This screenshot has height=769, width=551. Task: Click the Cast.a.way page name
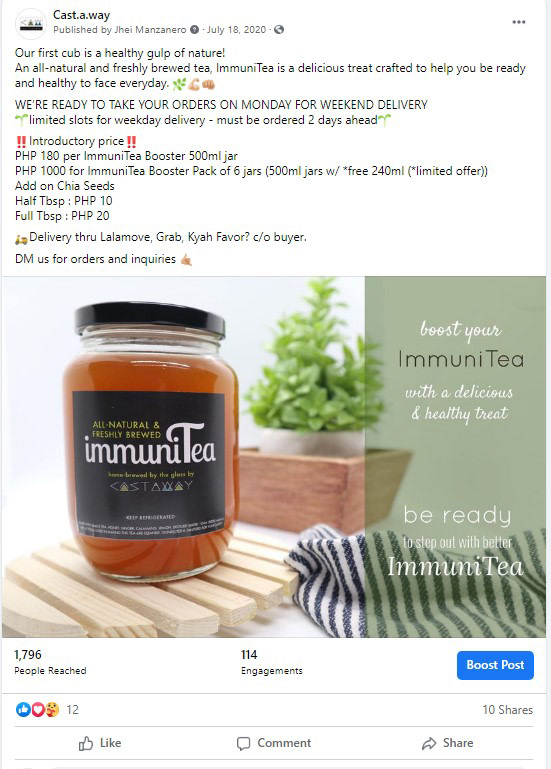click(81, 15)
